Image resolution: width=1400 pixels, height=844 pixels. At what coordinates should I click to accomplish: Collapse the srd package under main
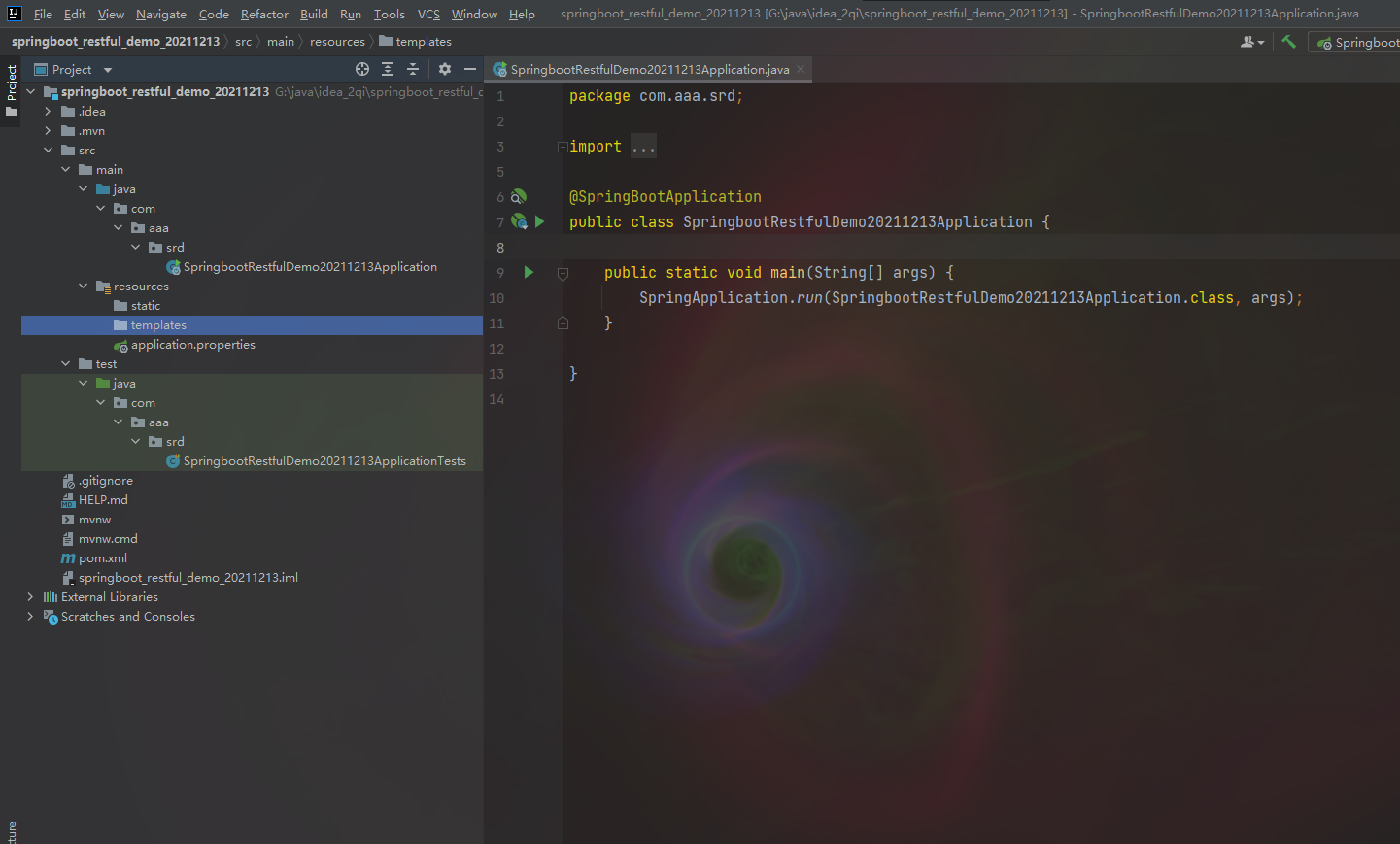[135, 248]
